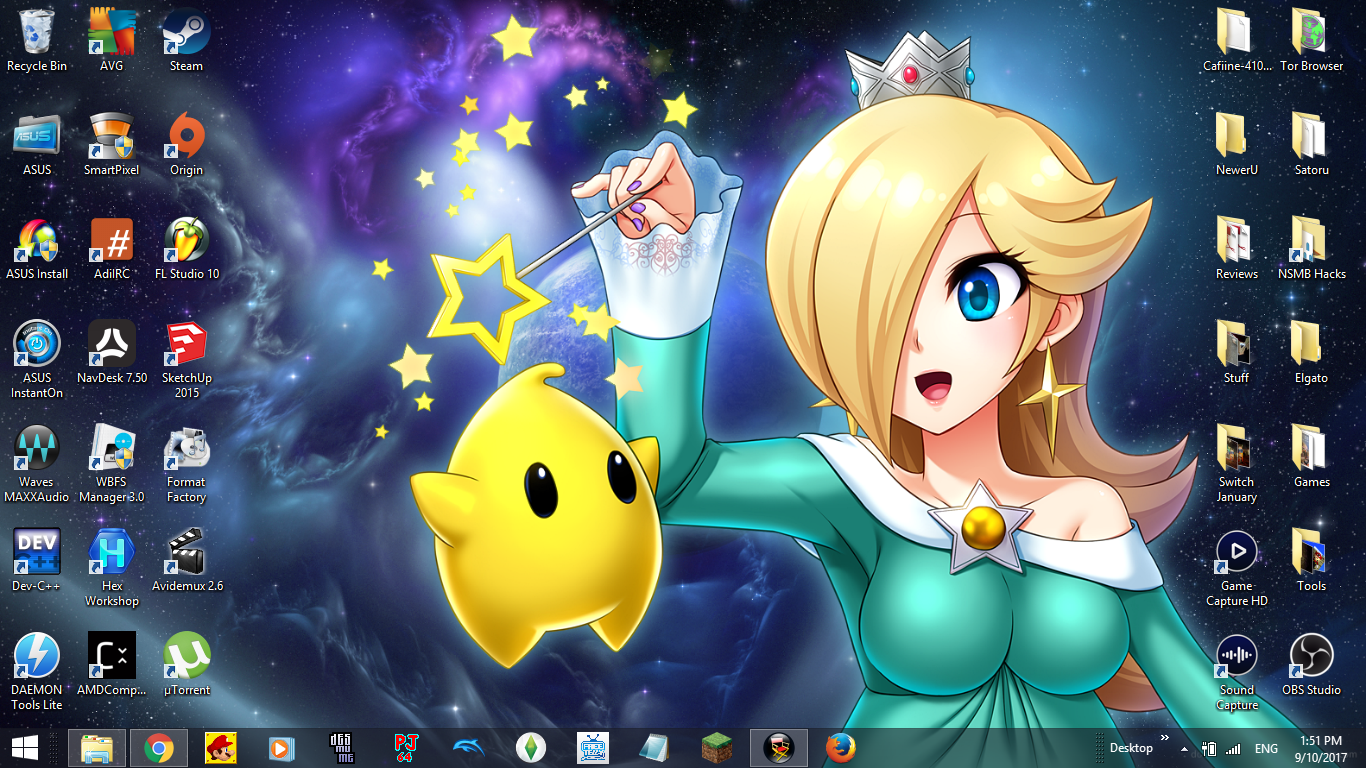This screenshot has height=768, width=1366.
Task: Open the Recycle Bin
Action: (37, 34)
